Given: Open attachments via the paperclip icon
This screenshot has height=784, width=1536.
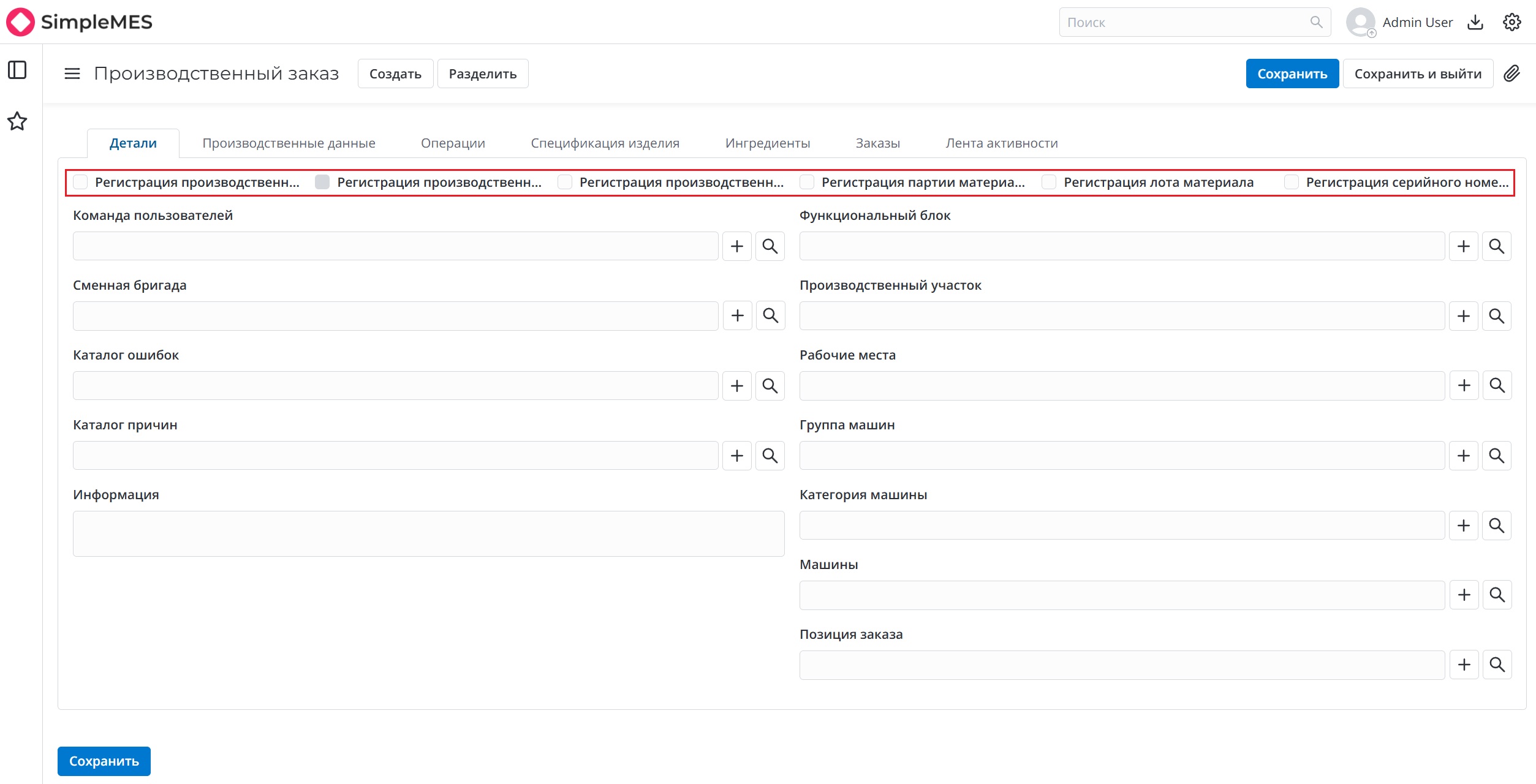Looking at the screenshot, I should 1511,73.
